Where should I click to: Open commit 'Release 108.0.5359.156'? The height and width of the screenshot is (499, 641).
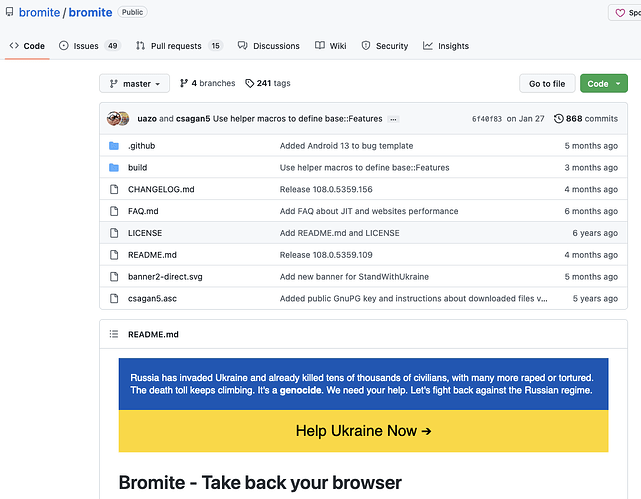[x=326, y=189]
